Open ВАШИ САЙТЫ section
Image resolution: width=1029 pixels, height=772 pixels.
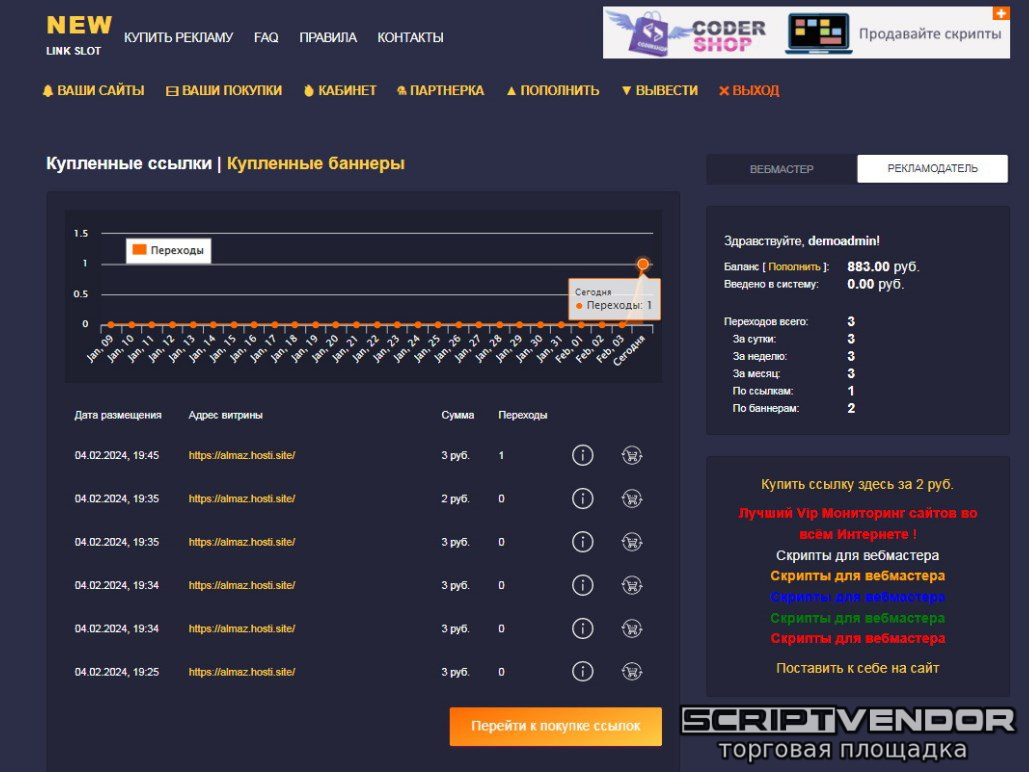93,91
